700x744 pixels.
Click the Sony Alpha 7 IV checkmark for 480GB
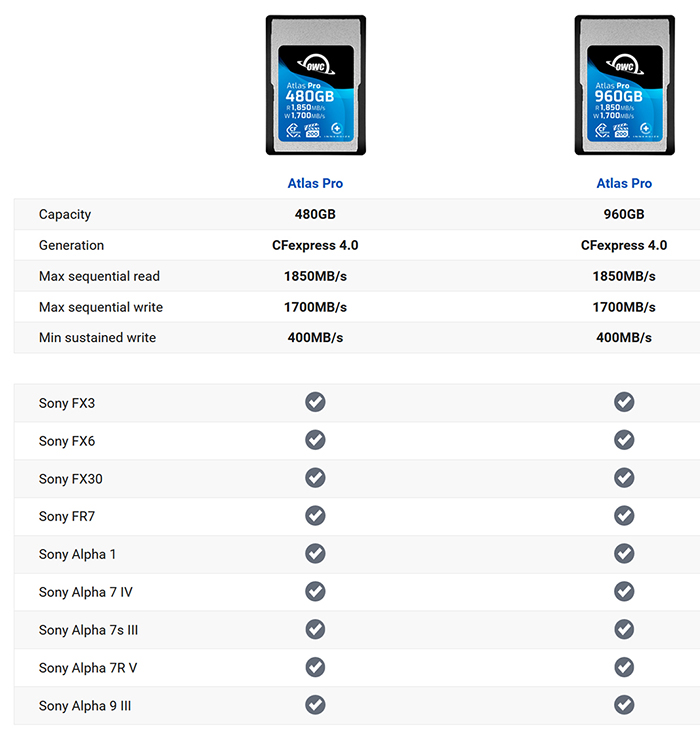315,591
